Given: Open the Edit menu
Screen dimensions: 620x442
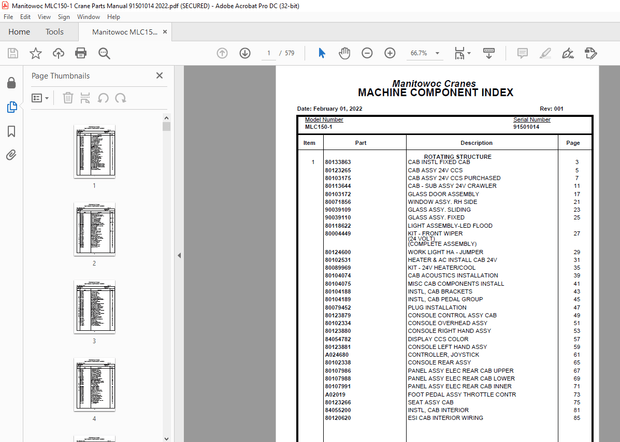Looking at the screenshot, I should tap(25, 17).
